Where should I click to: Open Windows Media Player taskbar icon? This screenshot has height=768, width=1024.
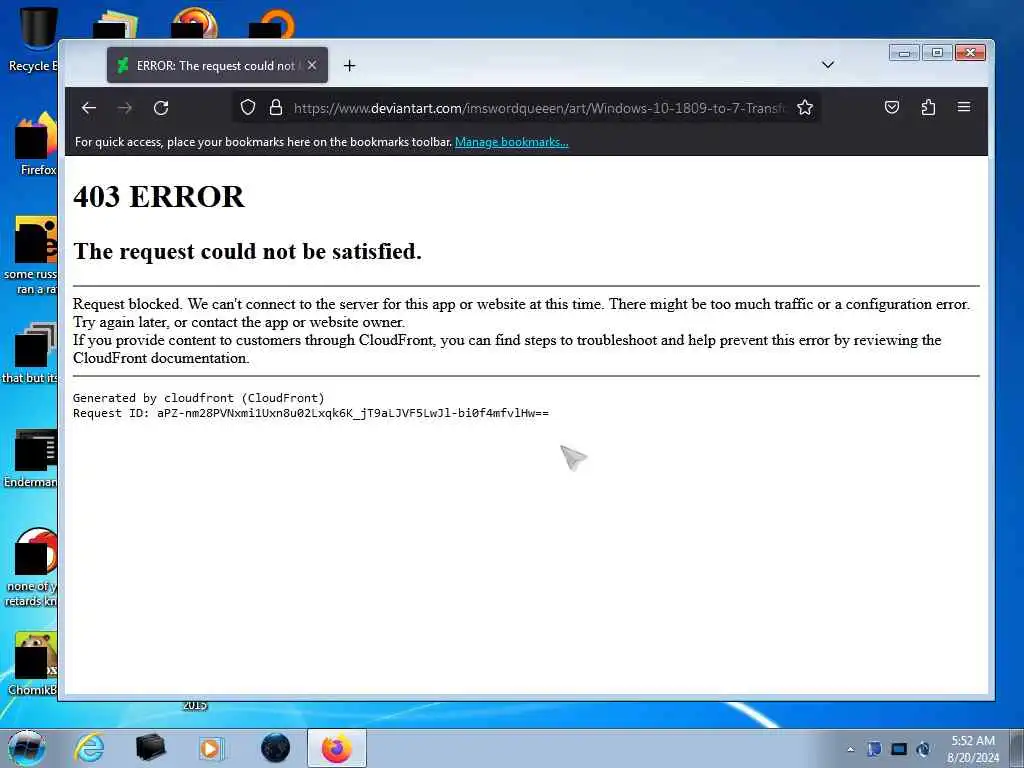(210, 748)
